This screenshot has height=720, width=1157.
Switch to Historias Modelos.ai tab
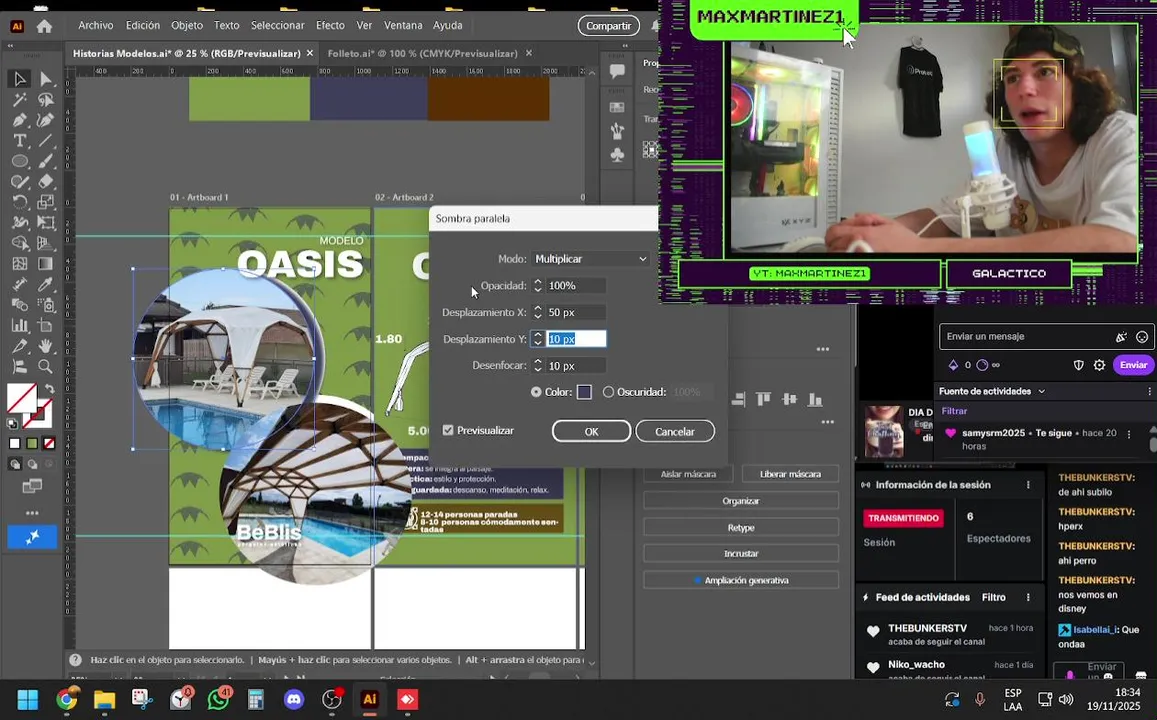(x=187, y=53)
